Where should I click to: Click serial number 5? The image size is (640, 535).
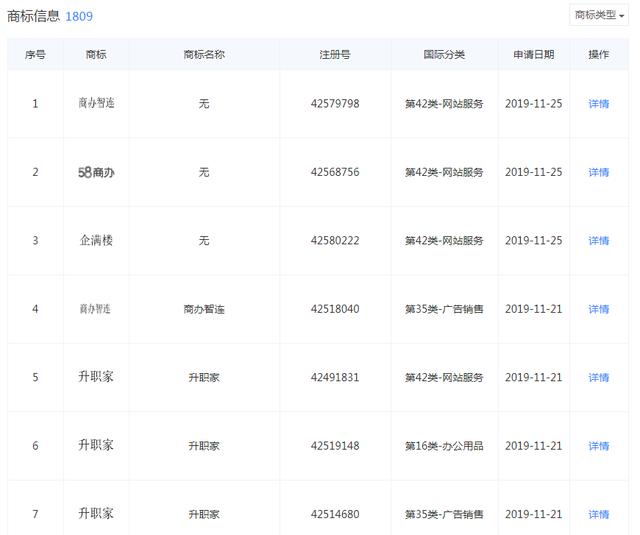point(35,377)
